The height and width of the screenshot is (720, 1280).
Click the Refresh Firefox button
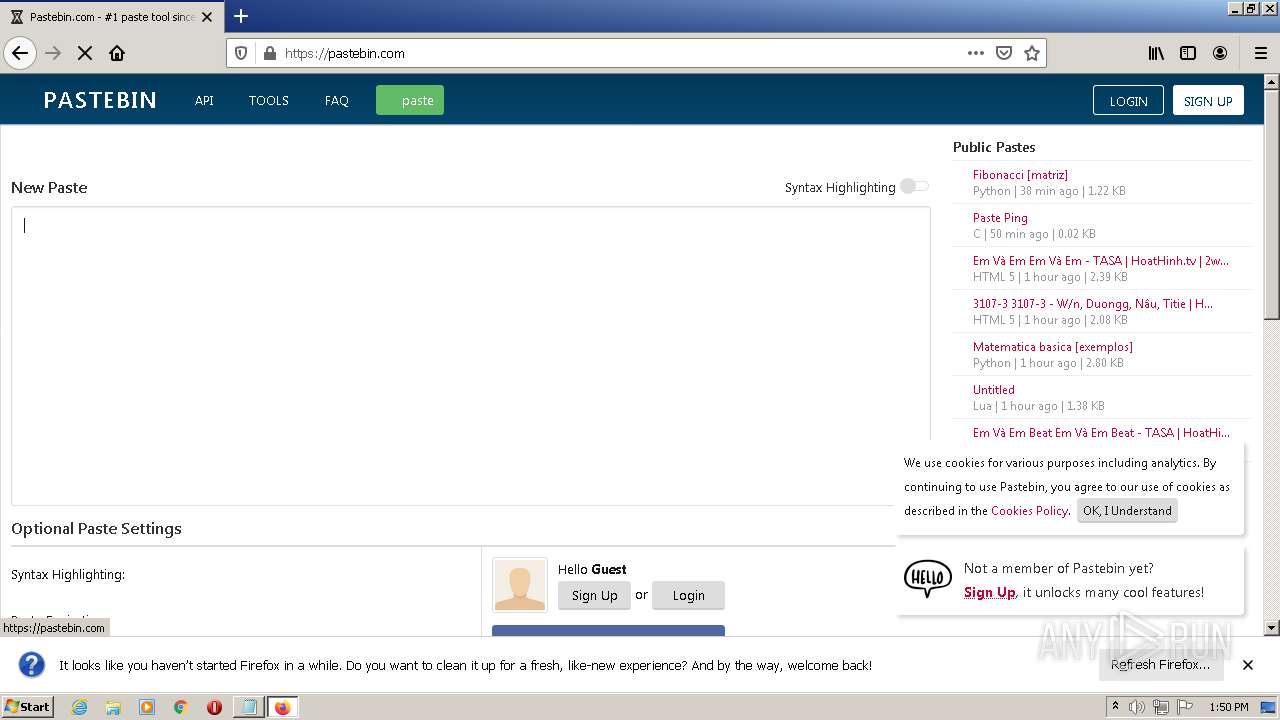coord(1160,664)
